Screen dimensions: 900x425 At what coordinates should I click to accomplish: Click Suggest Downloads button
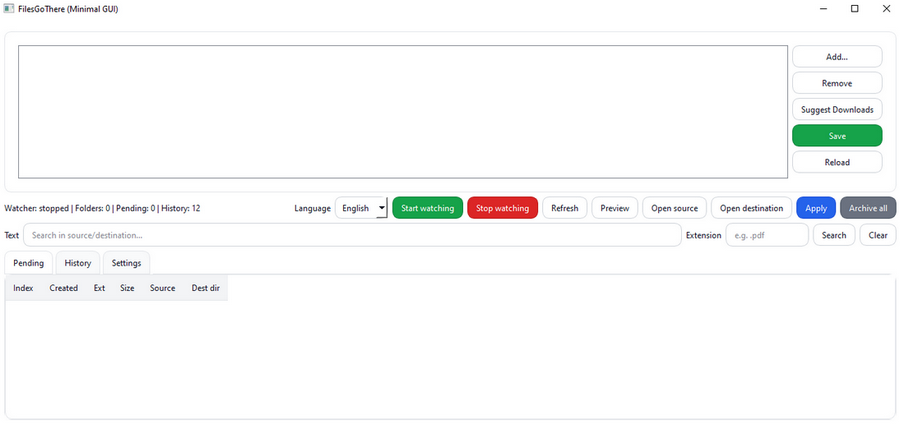pos(837,109)
